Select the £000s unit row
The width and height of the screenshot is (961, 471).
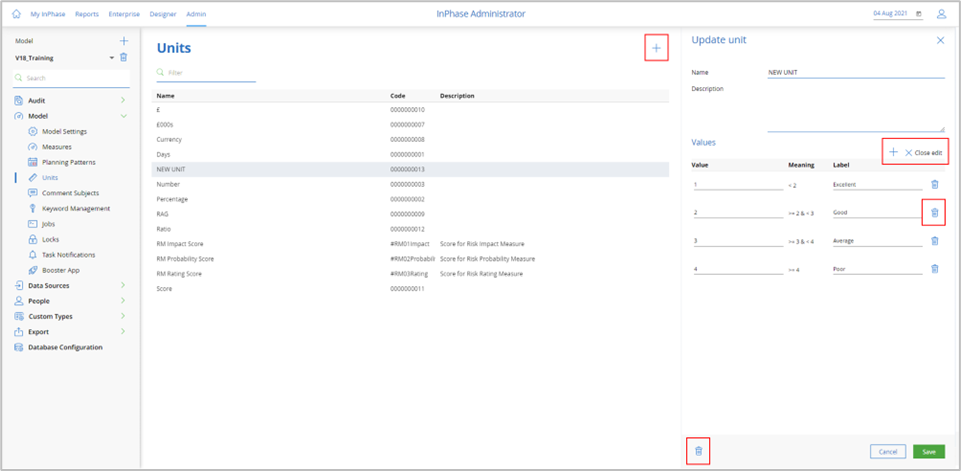coord(410,124)
